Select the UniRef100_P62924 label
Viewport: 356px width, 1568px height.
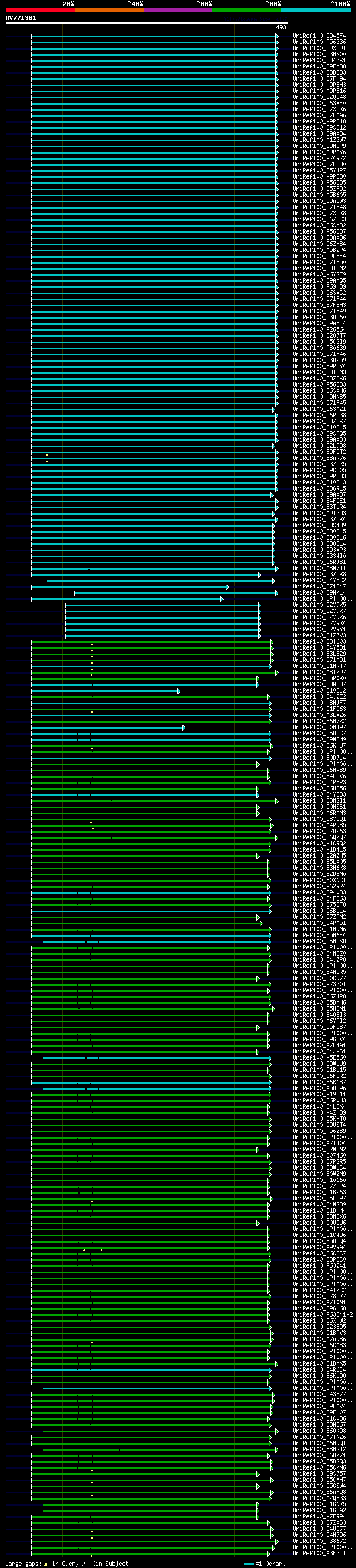(x=319, y=886)
